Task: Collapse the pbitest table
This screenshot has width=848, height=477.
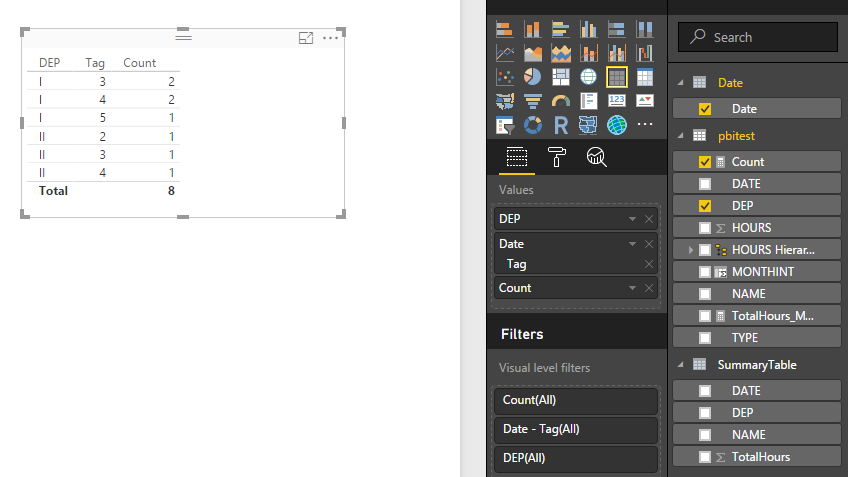Action: pos(681,136)
